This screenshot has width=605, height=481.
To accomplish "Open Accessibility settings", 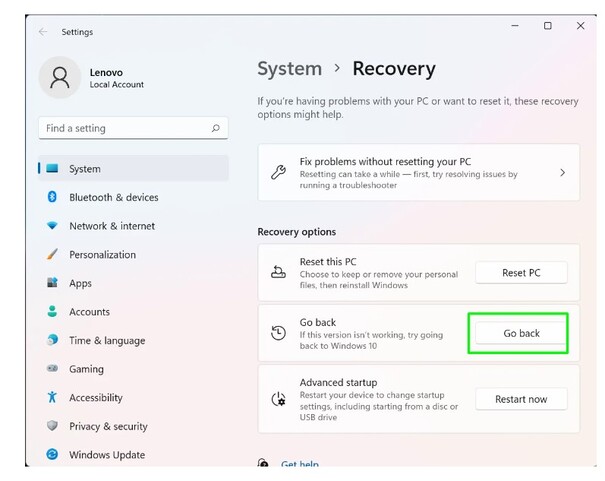I will [x=134, y=397].
